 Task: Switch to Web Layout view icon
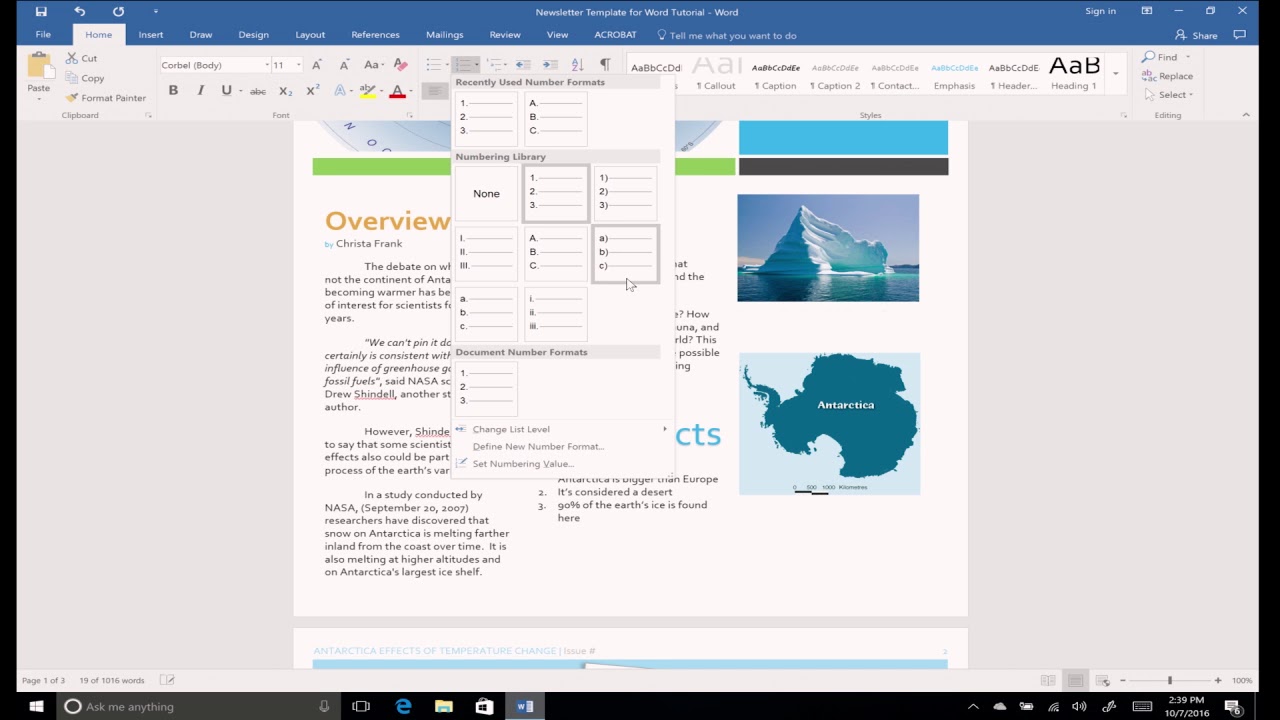1103,680
